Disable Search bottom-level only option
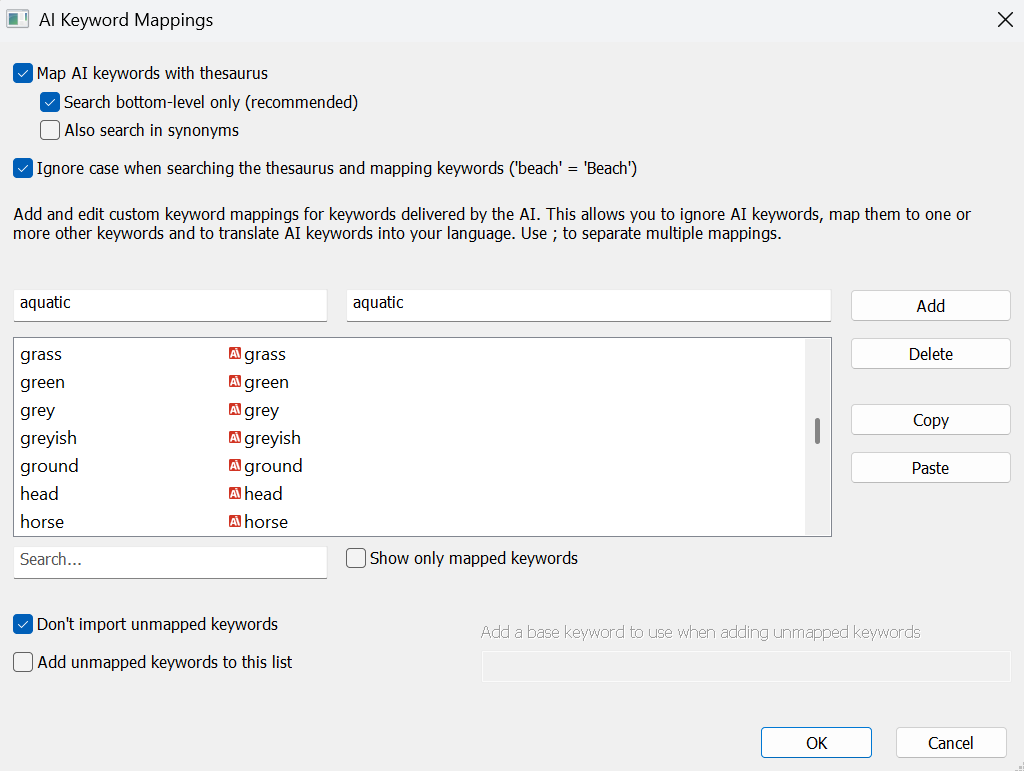 click(x=50, y=102)
